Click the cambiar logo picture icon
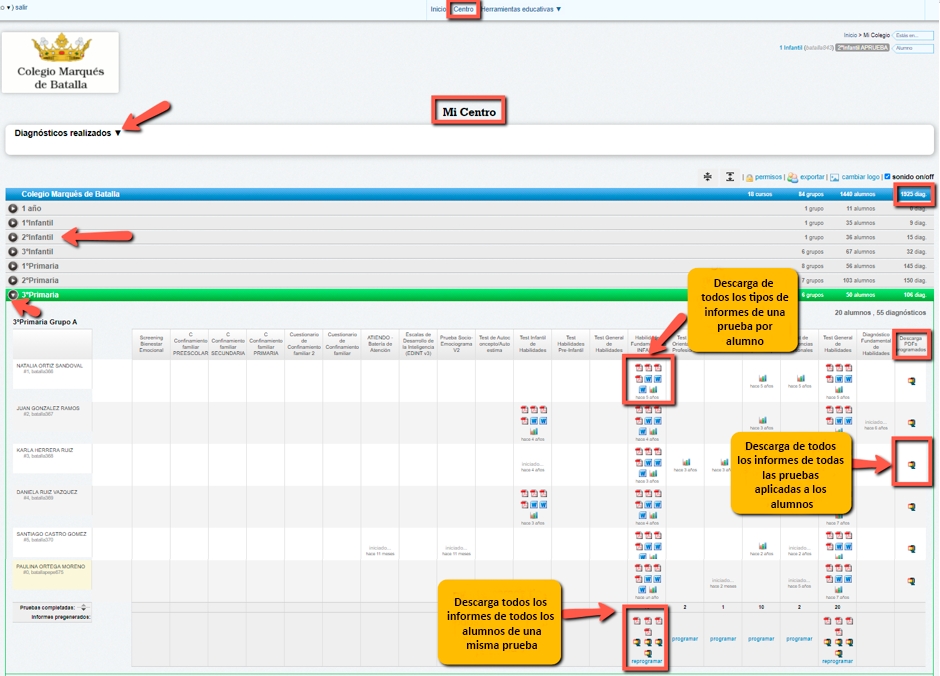 click(x=834, y=177)
